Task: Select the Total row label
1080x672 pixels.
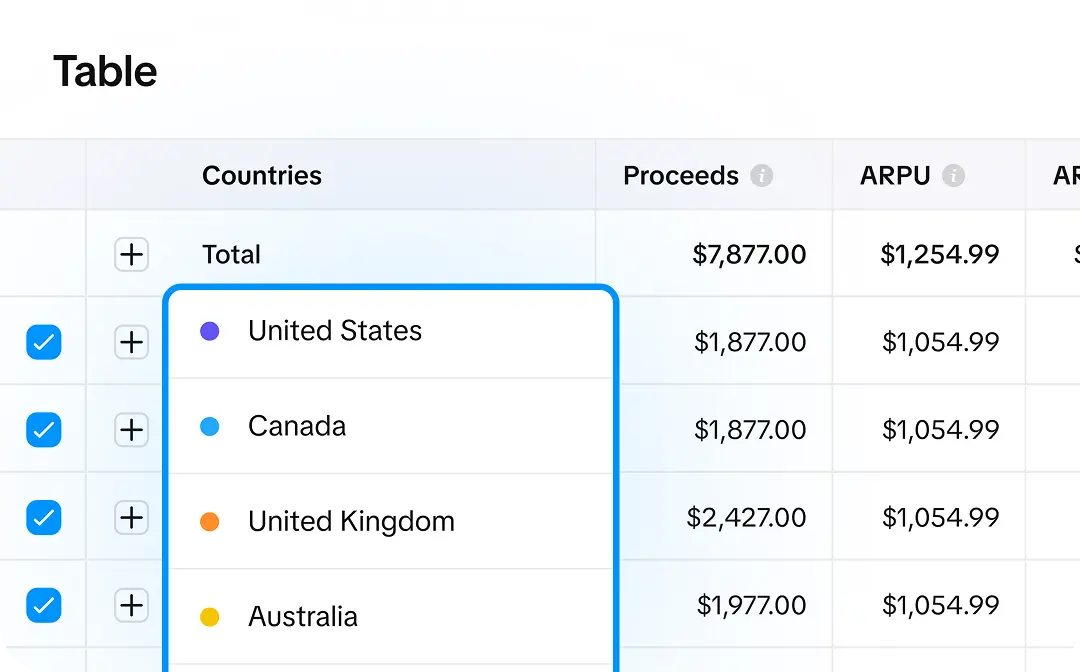Action: point(231,254)
